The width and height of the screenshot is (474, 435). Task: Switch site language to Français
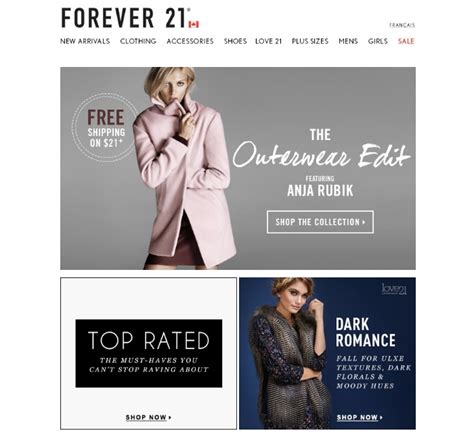click(x=402, y=25)
